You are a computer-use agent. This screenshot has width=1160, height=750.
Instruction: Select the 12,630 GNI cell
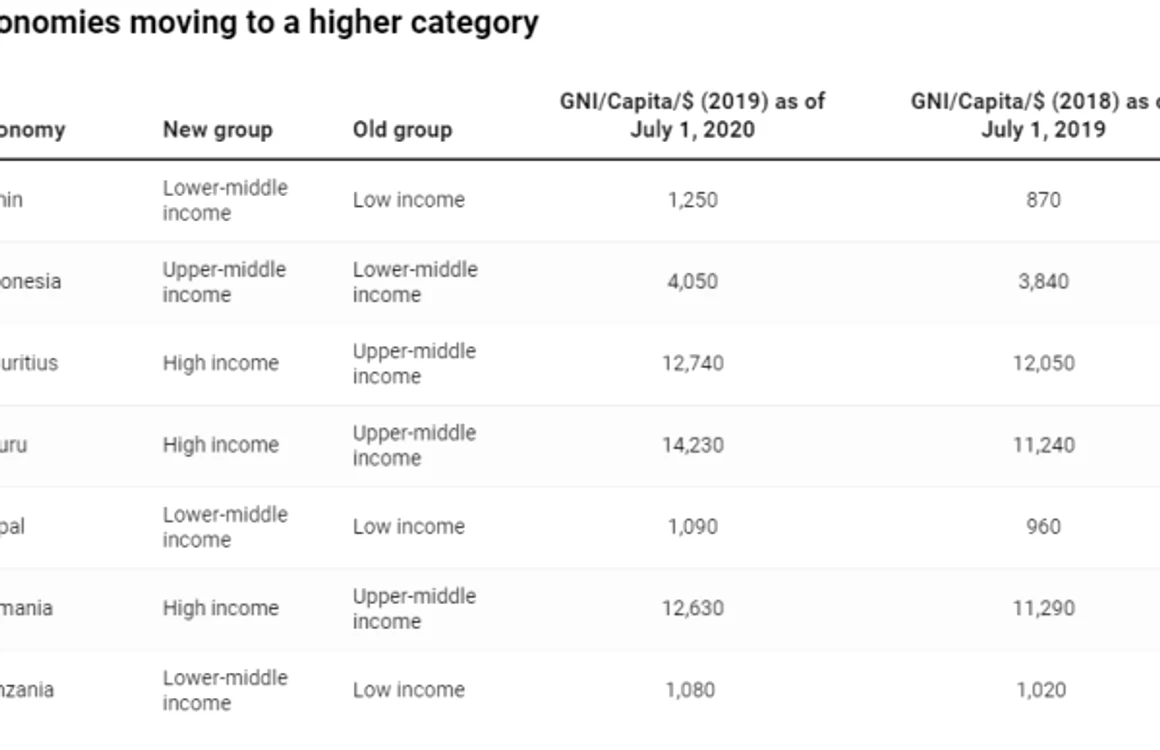[x=692, y=608]
